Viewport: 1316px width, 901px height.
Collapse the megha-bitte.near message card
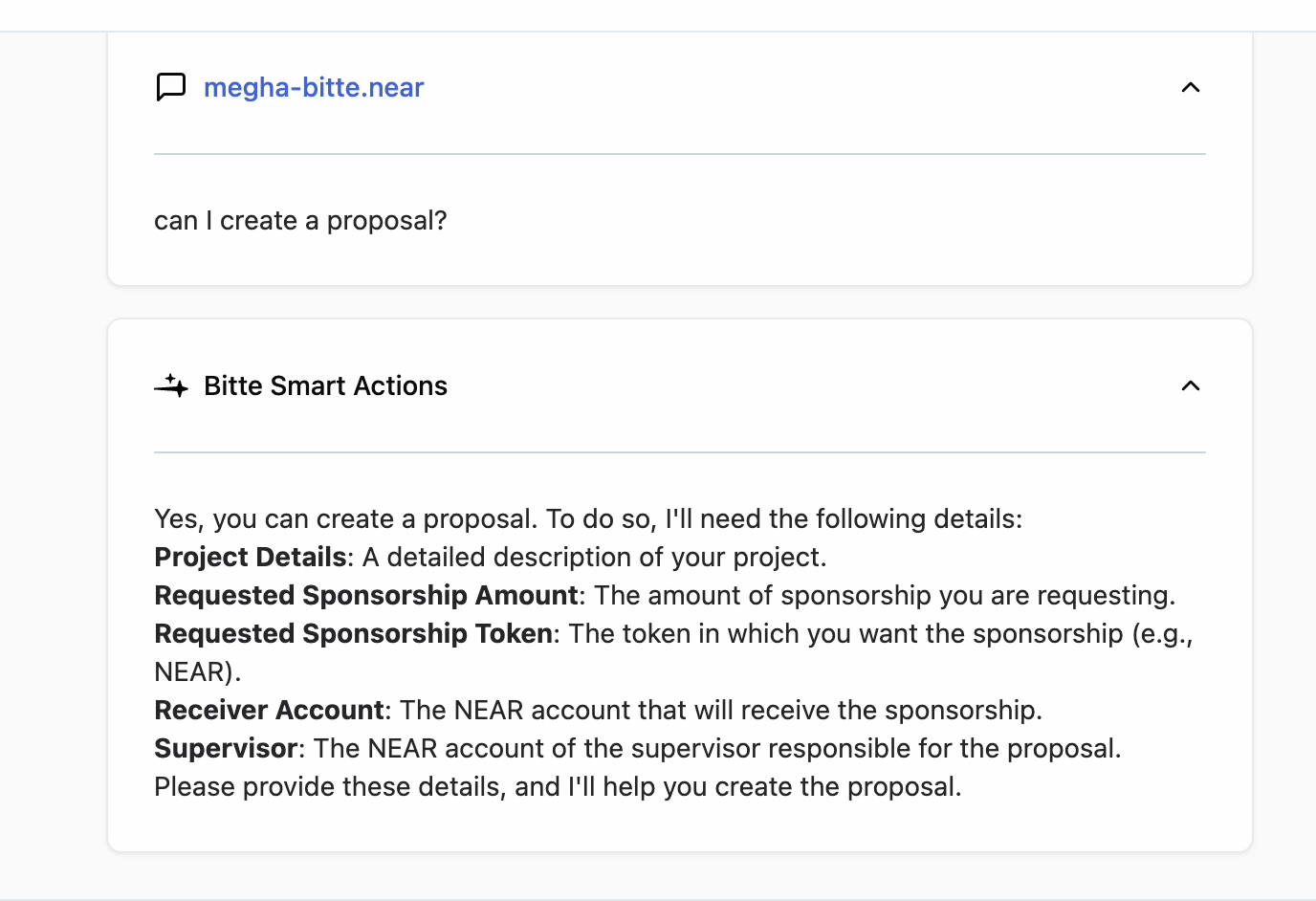[x=1190, y=87]
